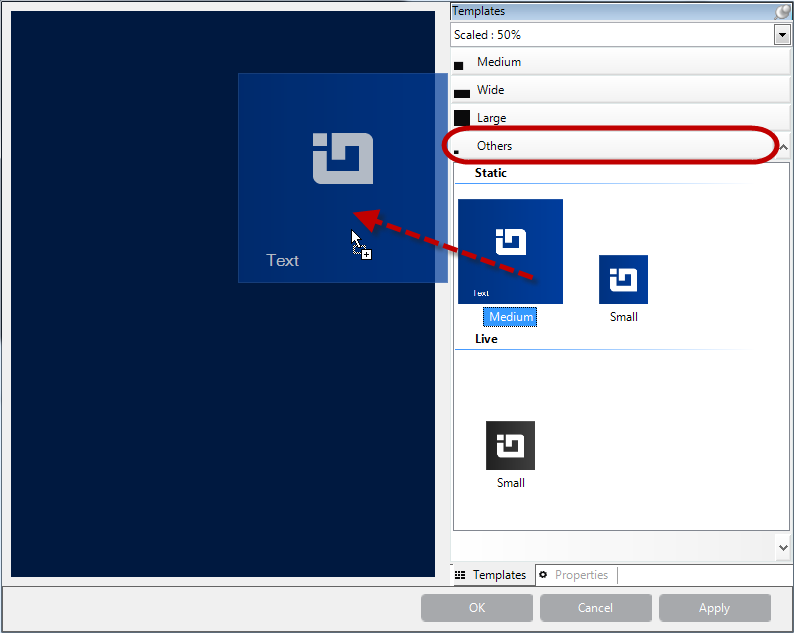
Task: Click the Large size category icon
Action: 461,119
